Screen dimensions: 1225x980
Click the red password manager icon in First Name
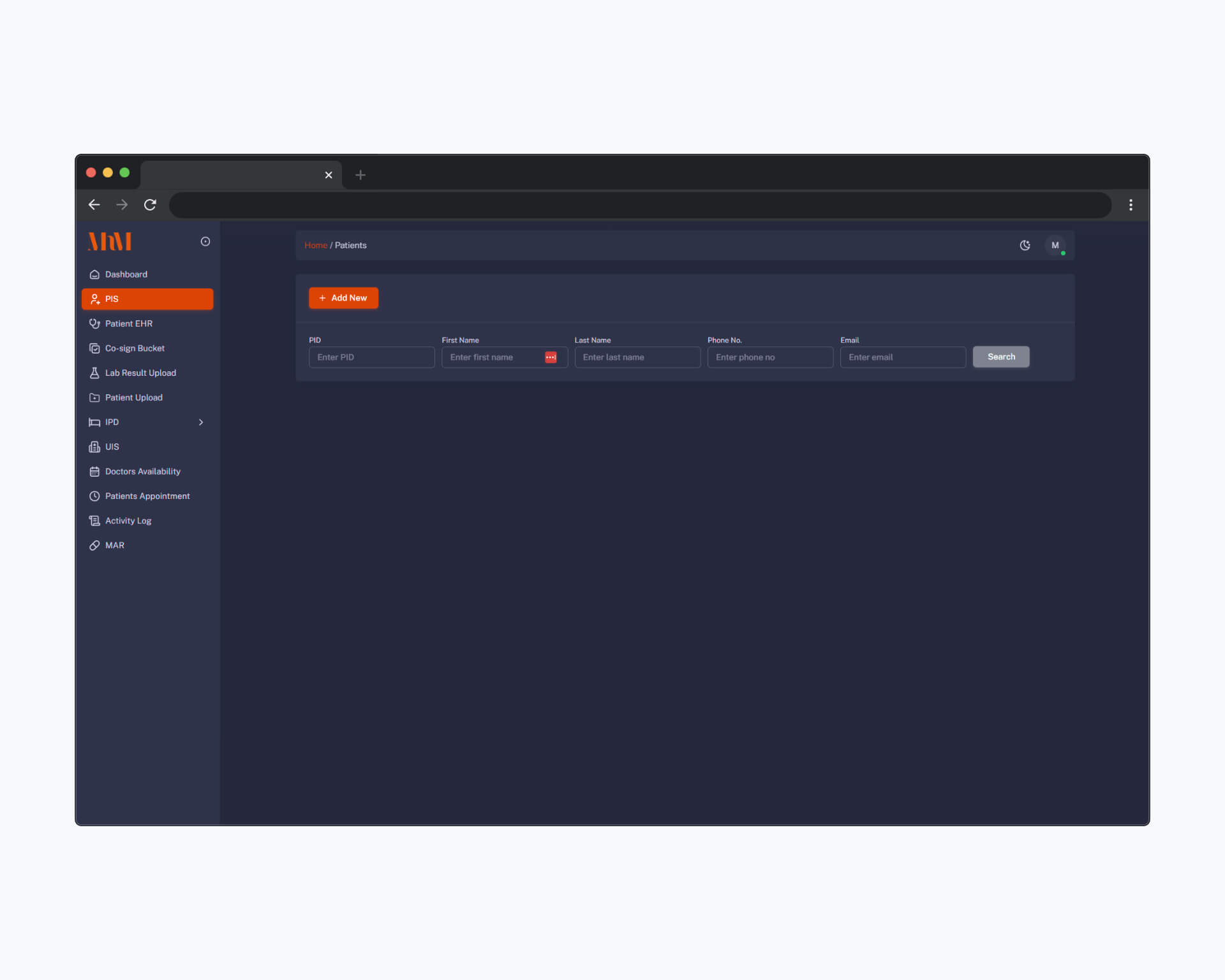pyautogui.click(x=551, y=357)
